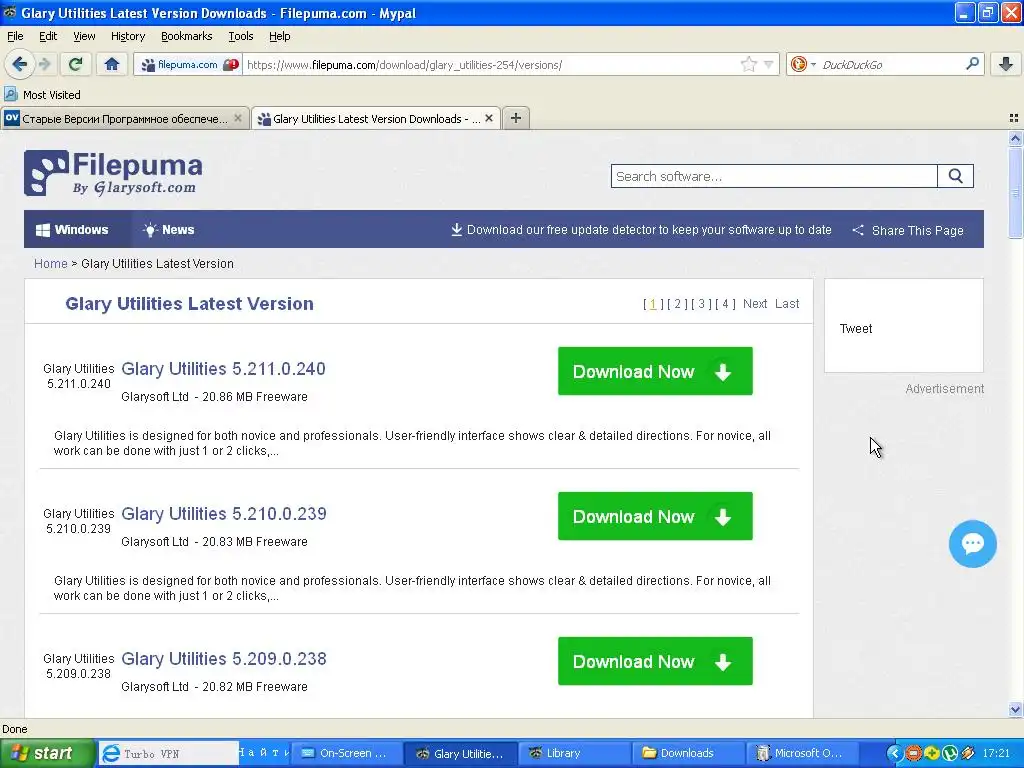1024x768 pixels.
Task: Click the filepuma.com site identity button
Action: click(x=189, y=65)
